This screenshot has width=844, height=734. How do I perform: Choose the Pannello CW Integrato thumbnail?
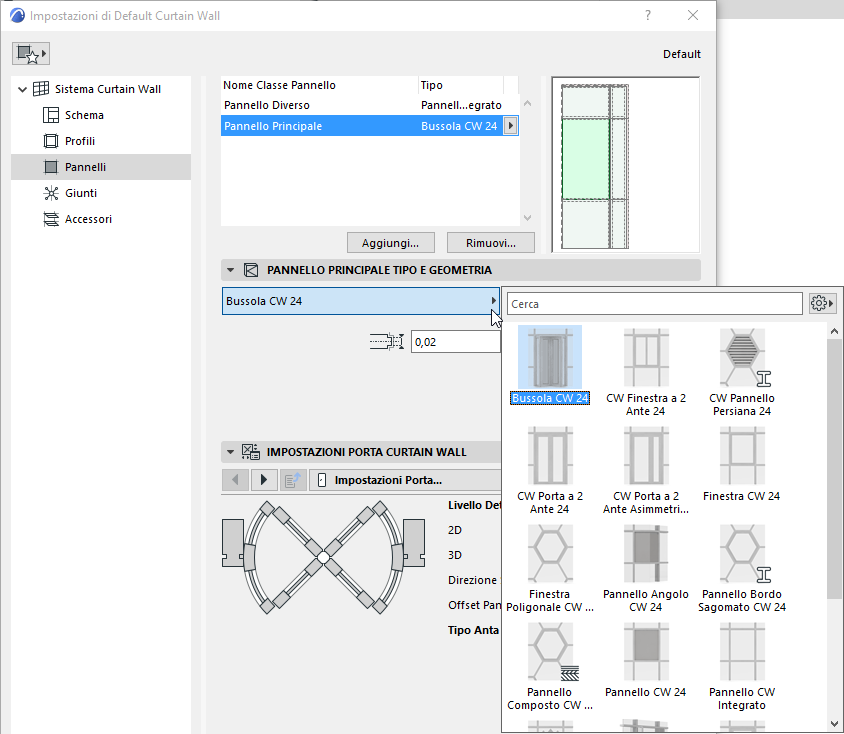742,666
